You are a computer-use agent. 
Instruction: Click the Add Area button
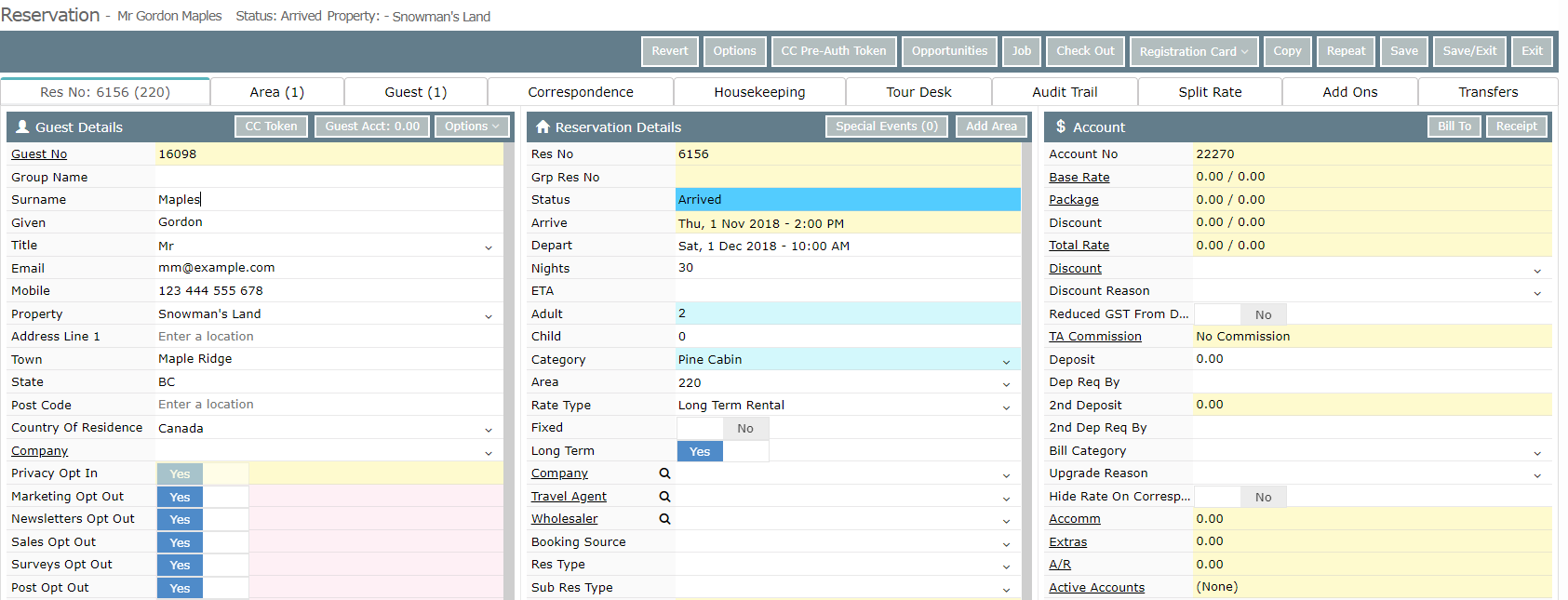coord(991,127)
